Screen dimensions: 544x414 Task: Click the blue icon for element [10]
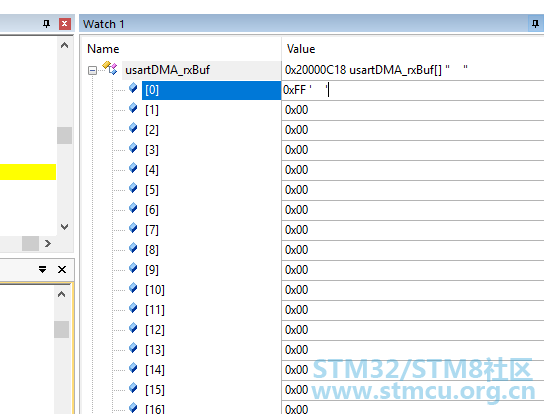coord(133,288)
